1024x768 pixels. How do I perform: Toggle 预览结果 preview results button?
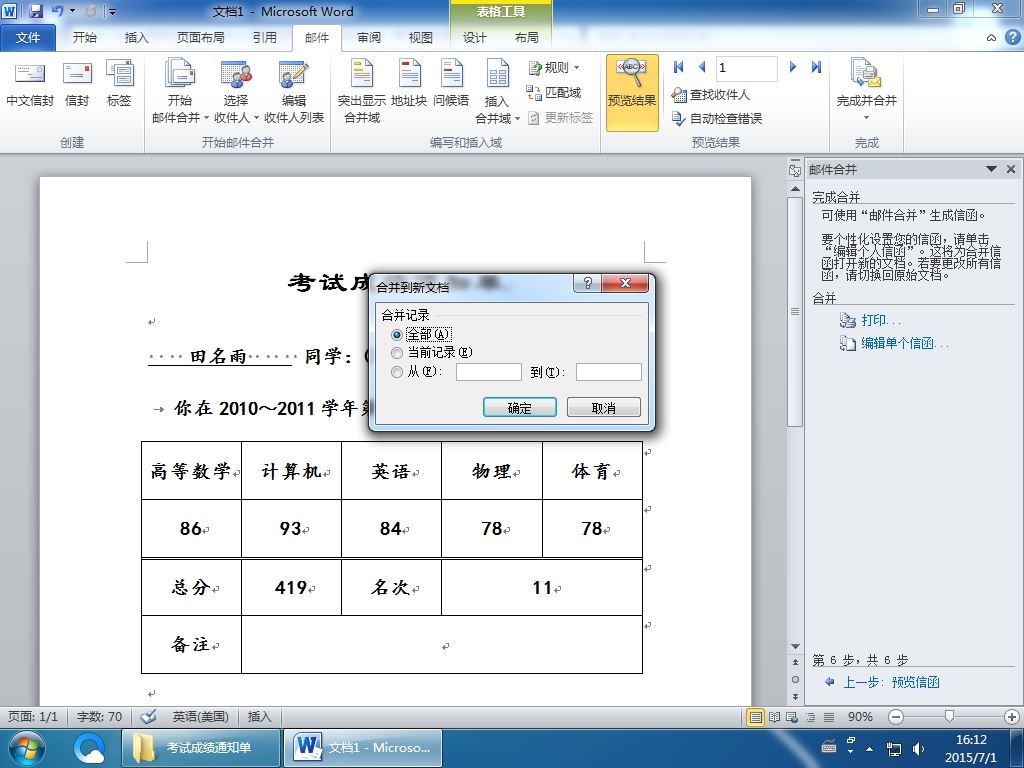632,91
